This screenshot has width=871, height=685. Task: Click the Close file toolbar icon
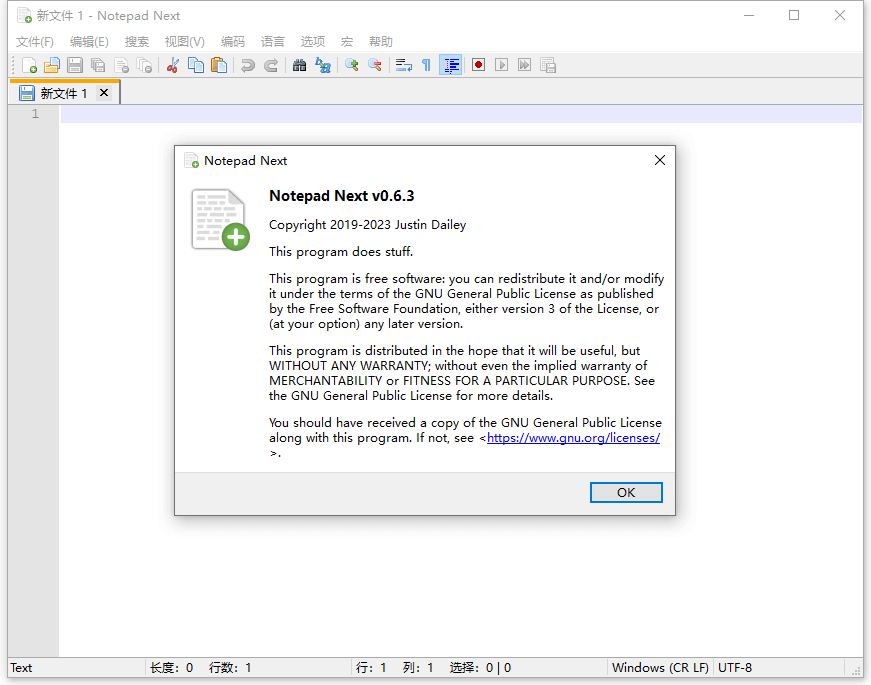pyautogui.click(x=122, y=66)
